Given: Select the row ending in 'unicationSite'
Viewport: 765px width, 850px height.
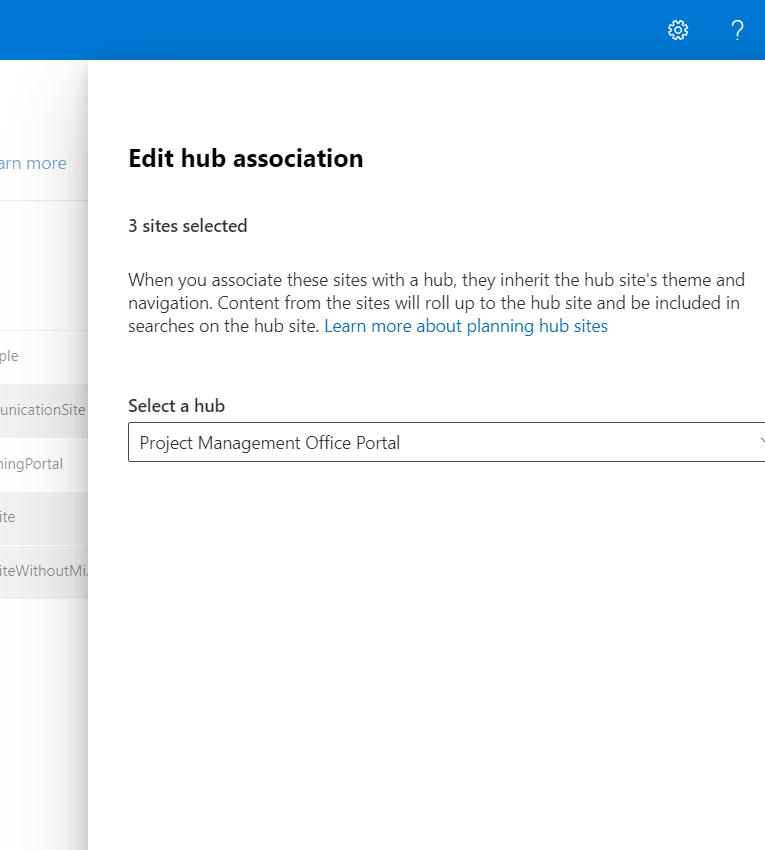Looking at the screenshot, I should (x=44, y=410).
